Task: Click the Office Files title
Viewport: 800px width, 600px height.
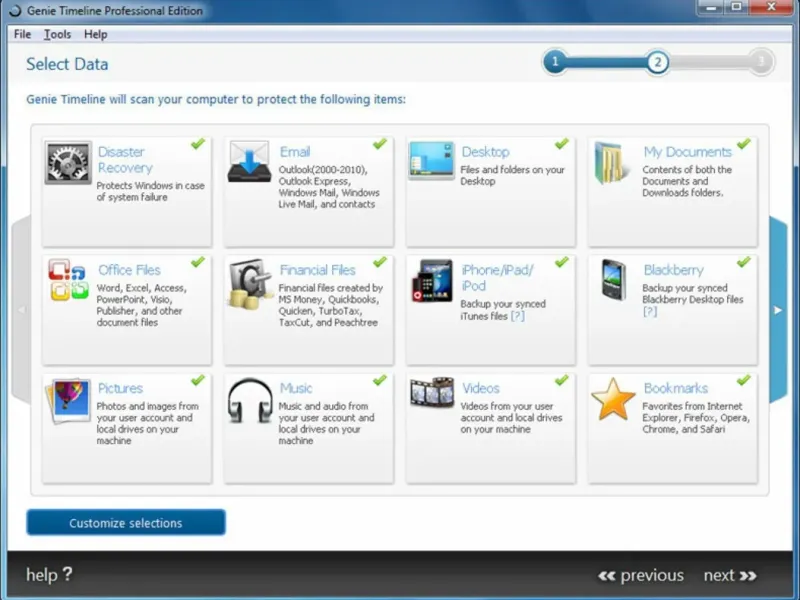Action: pos(129,270)
